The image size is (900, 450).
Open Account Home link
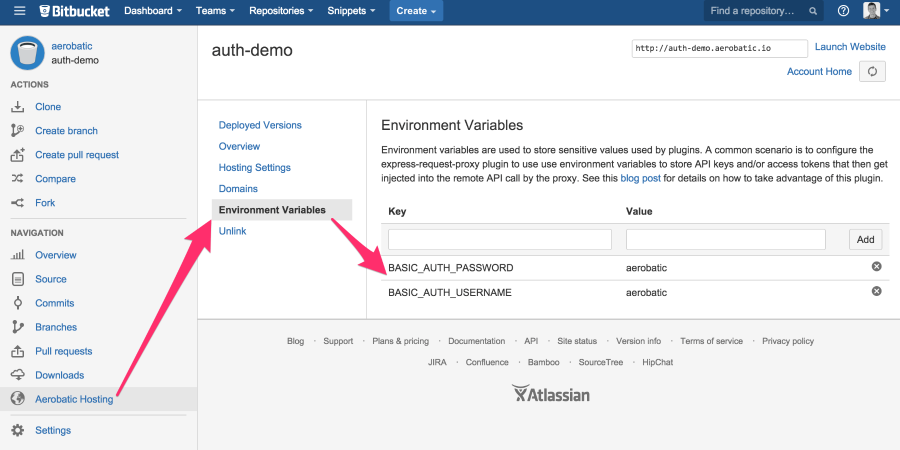tap(819, 72)
